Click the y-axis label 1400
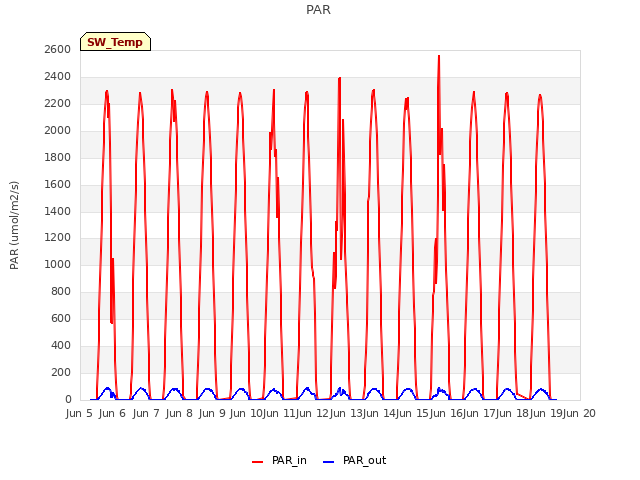Image resolution: width=640 pixels, height=480 pixels. 58,211
